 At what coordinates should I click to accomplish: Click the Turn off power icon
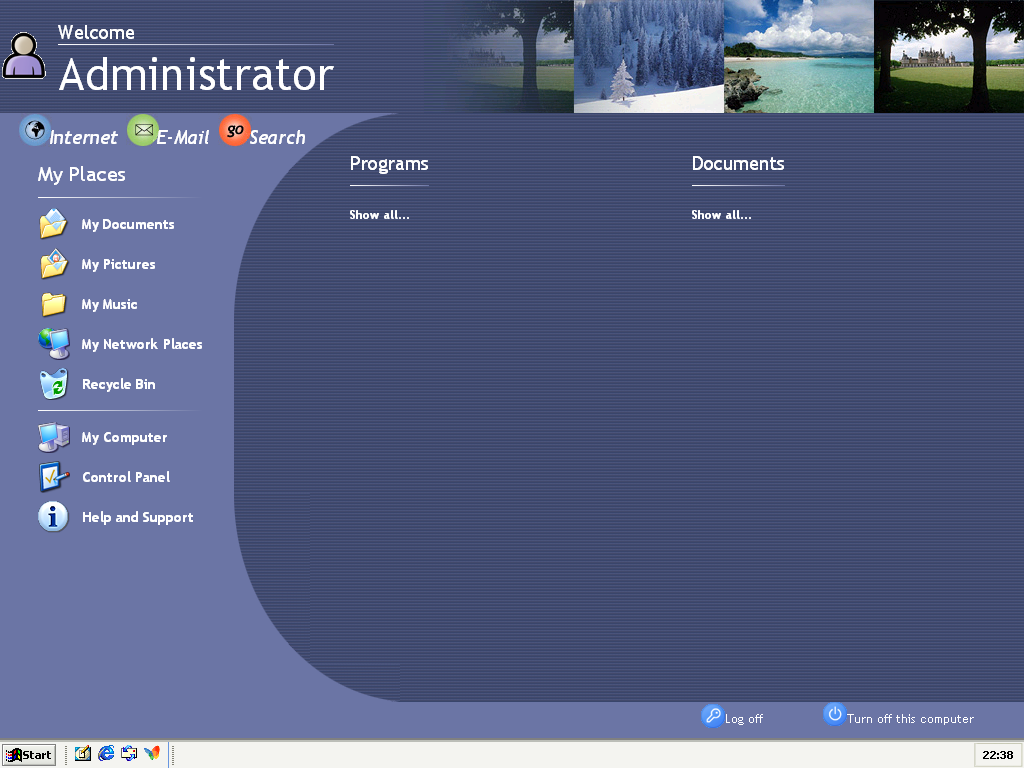click(x=835, y=714)
